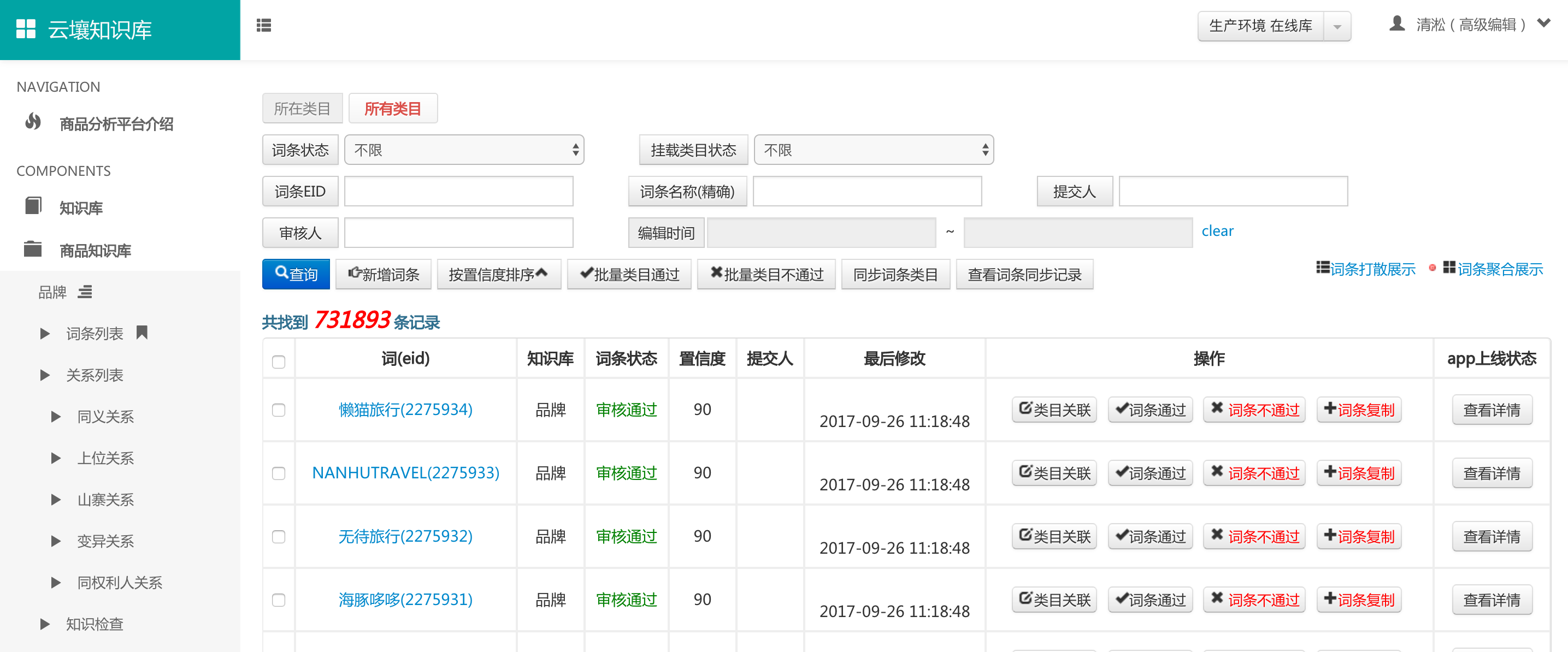Click the blue 查询 search button
Image resolution: width=1568 pixels, height=652 pixels.
[296, 274]
